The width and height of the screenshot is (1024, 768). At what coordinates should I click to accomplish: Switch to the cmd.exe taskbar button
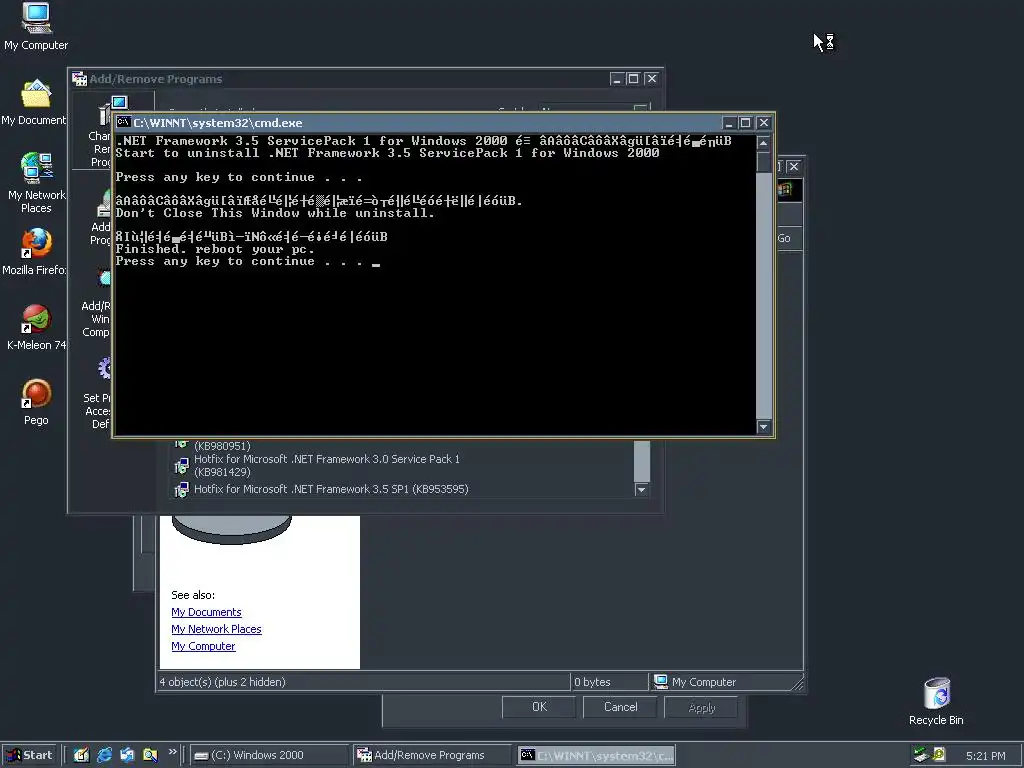pyautogui.click(x=596, y=755)
